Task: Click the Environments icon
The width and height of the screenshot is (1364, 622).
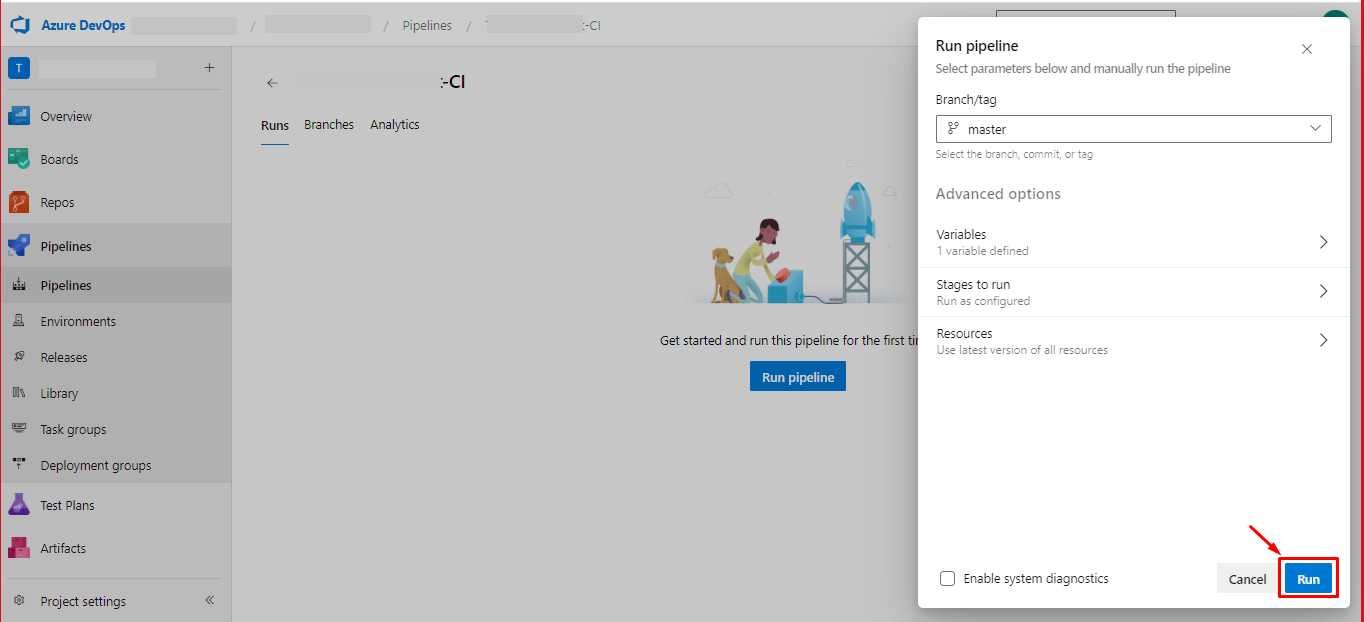Action: pos(19,321)
